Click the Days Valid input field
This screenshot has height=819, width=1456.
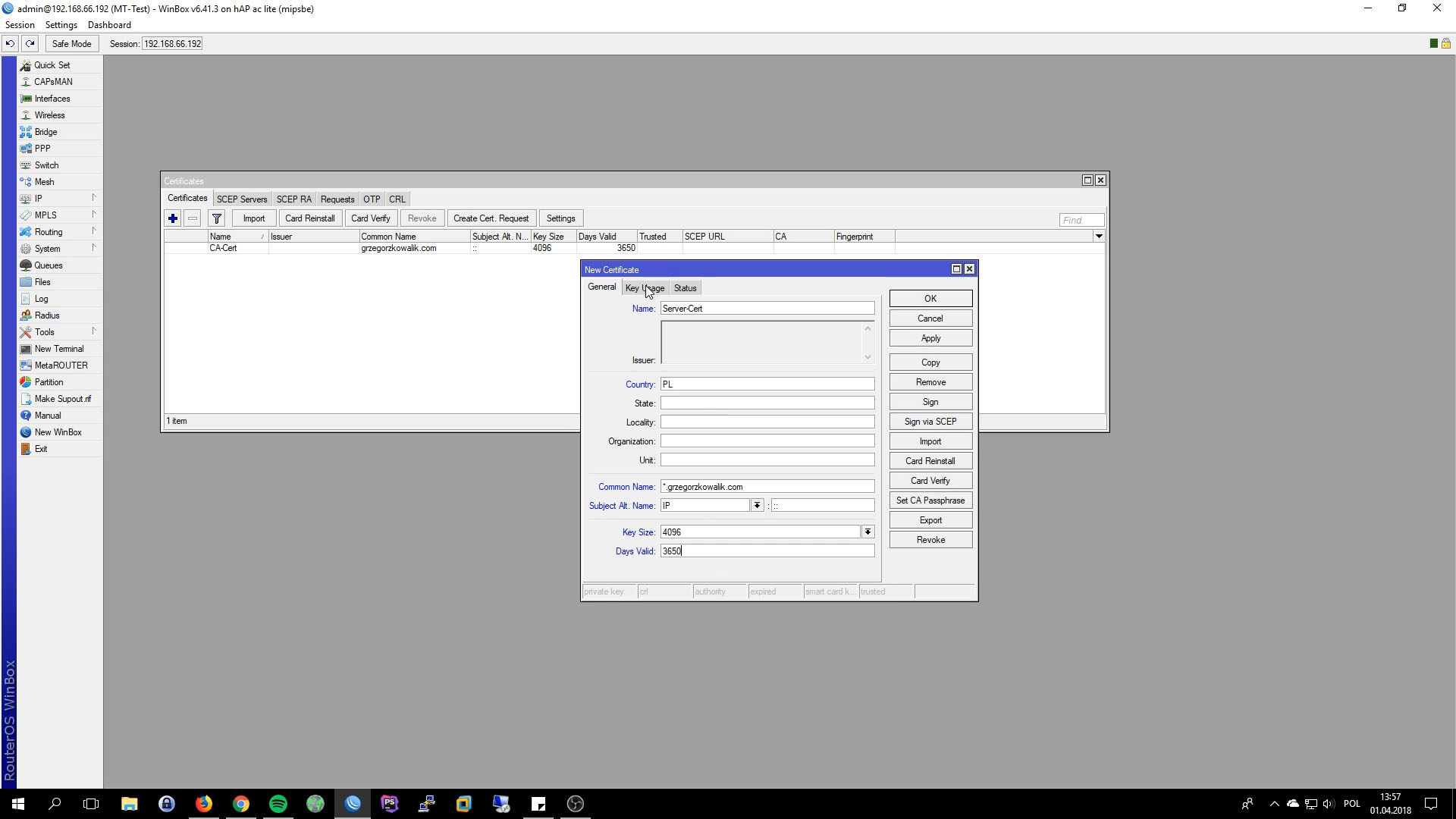pos(766,551)
